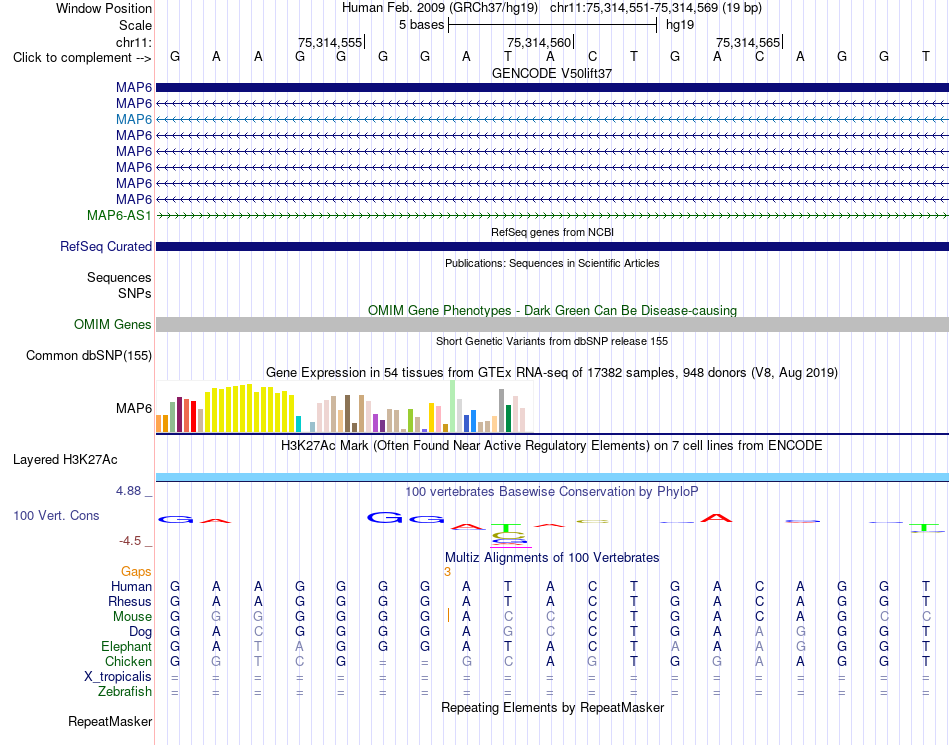Click the MAP6 label beside the GTEx chart

[134, 408]
